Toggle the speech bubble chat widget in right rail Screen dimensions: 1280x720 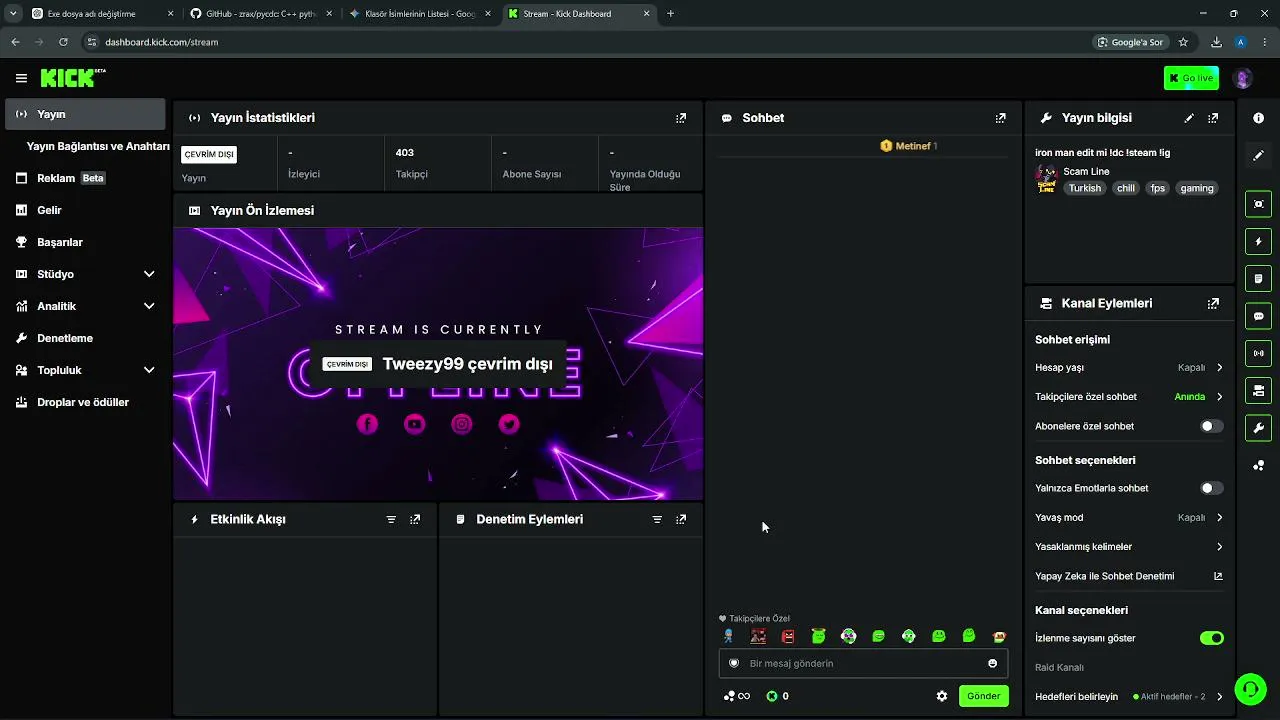pos(1258,316)
